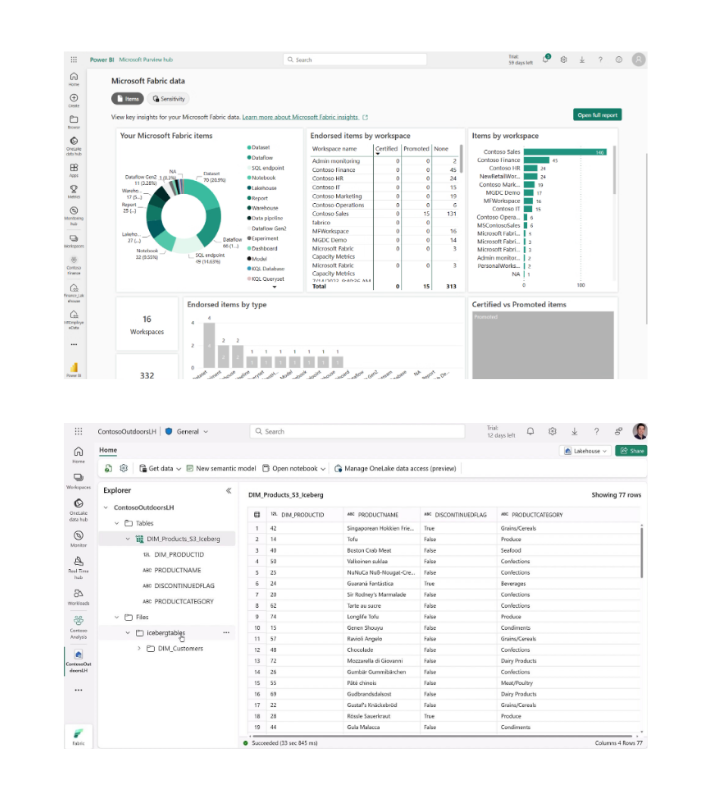Image resolution: width=720 pixels, height=800 pixels.
Task: Open the Lakehouse mode dropdown
Action: (x=585, y=451)
